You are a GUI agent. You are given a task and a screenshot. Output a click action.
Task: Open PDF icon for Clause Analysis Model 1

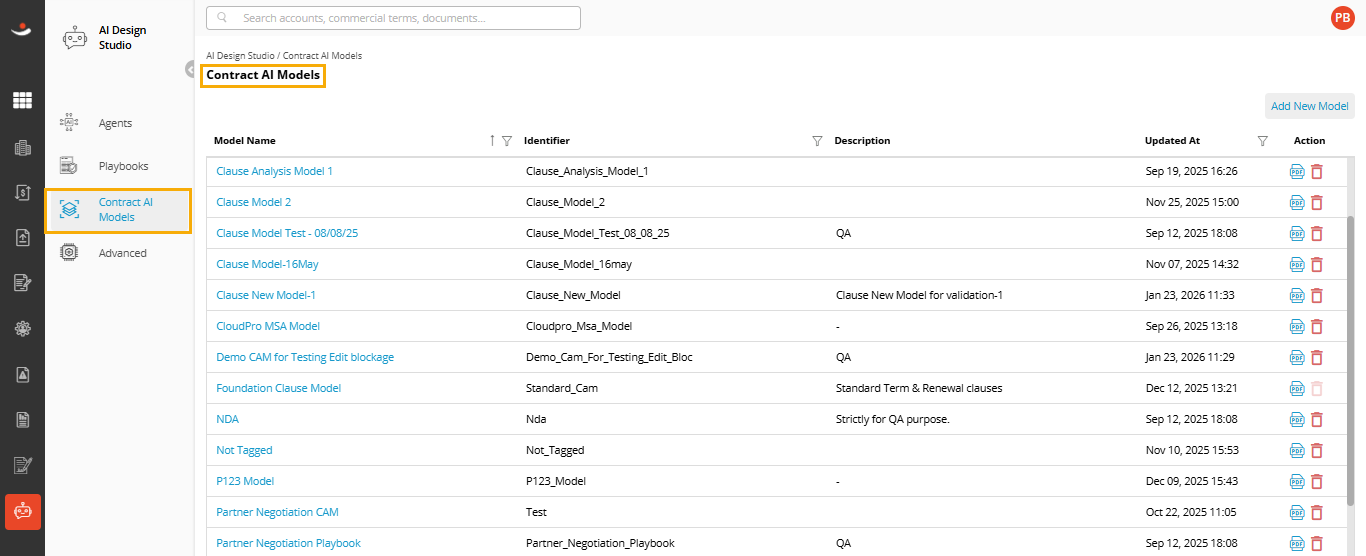(1297, 171)
